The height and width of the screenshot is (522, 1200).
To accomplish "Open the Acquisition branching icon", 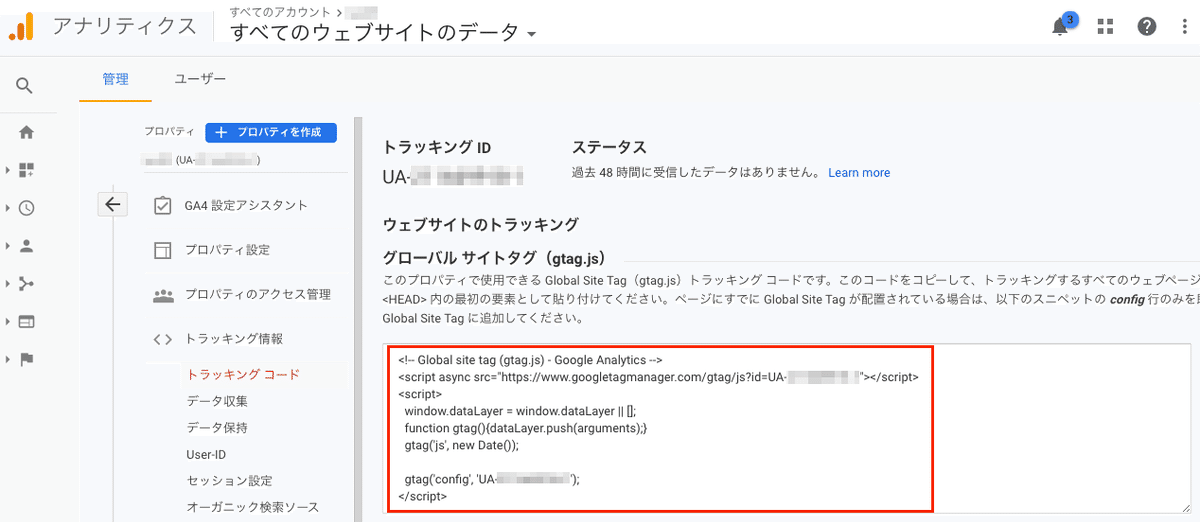I will pyautogui.click(x=27, y=284).
